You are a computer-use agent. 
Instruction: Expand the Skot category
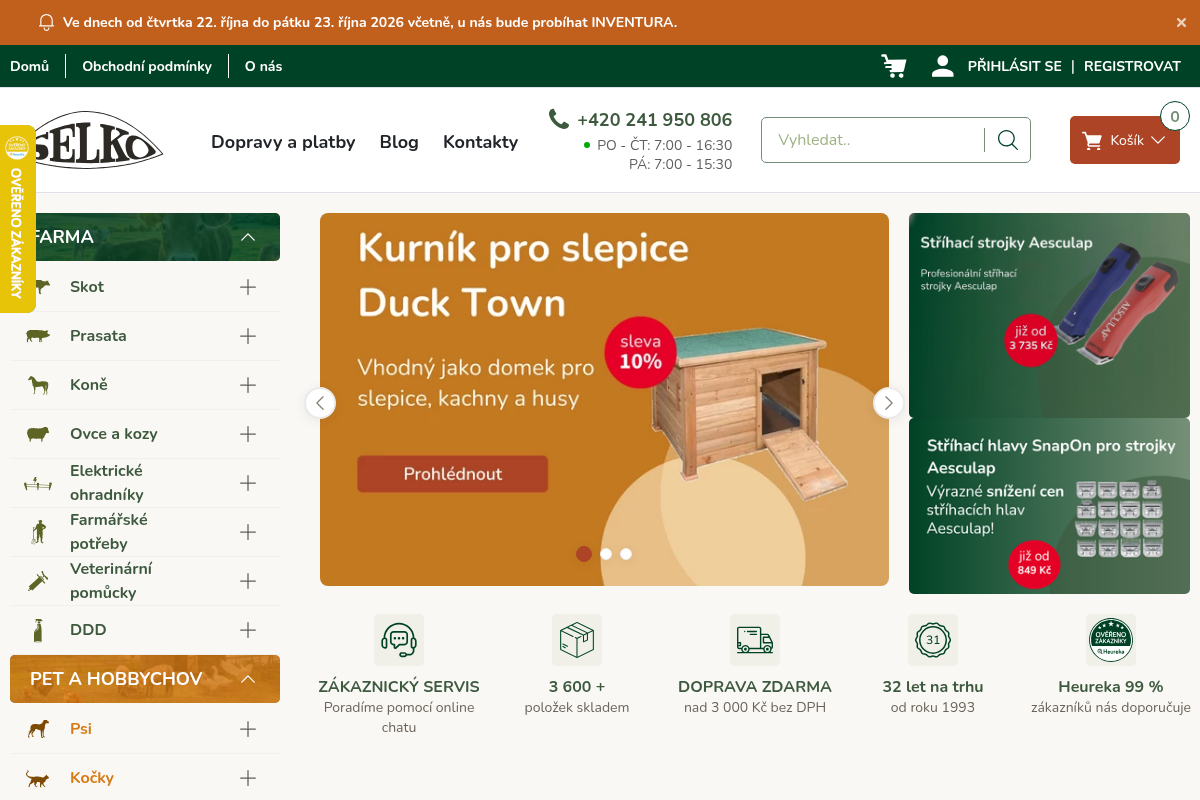tap(248, 287)
